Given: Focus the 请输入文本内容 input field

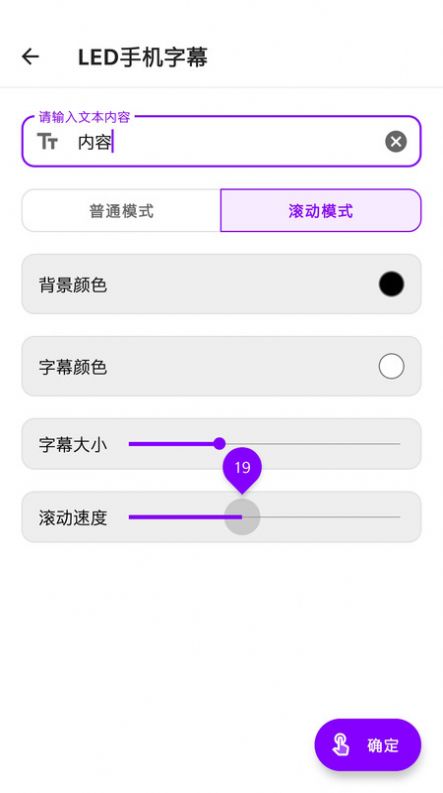Looking at the screenshot, I should pos(222,142).
